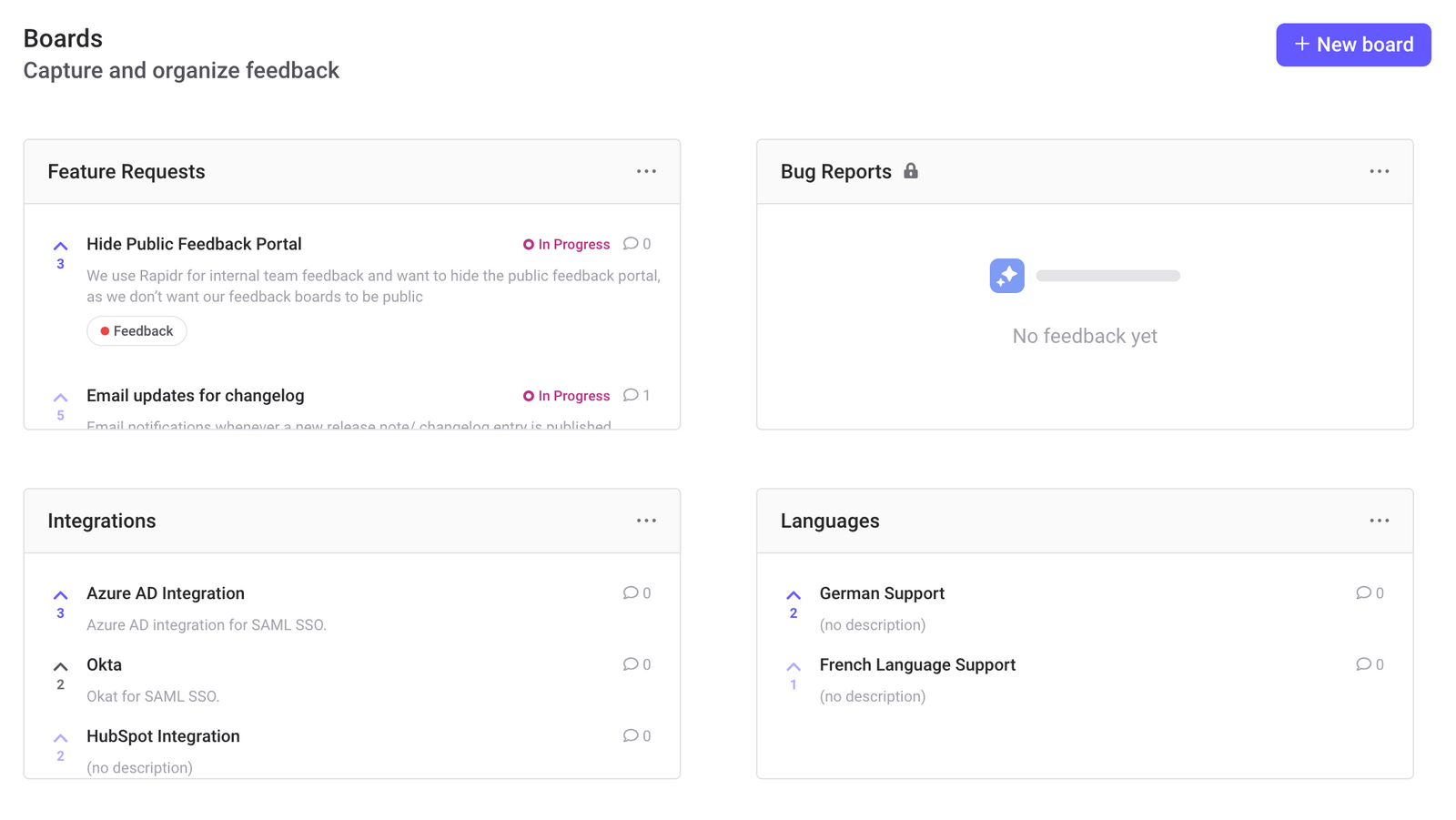
Task: Open the Feature Requests options menu
Action: click(x=646, y=171)
